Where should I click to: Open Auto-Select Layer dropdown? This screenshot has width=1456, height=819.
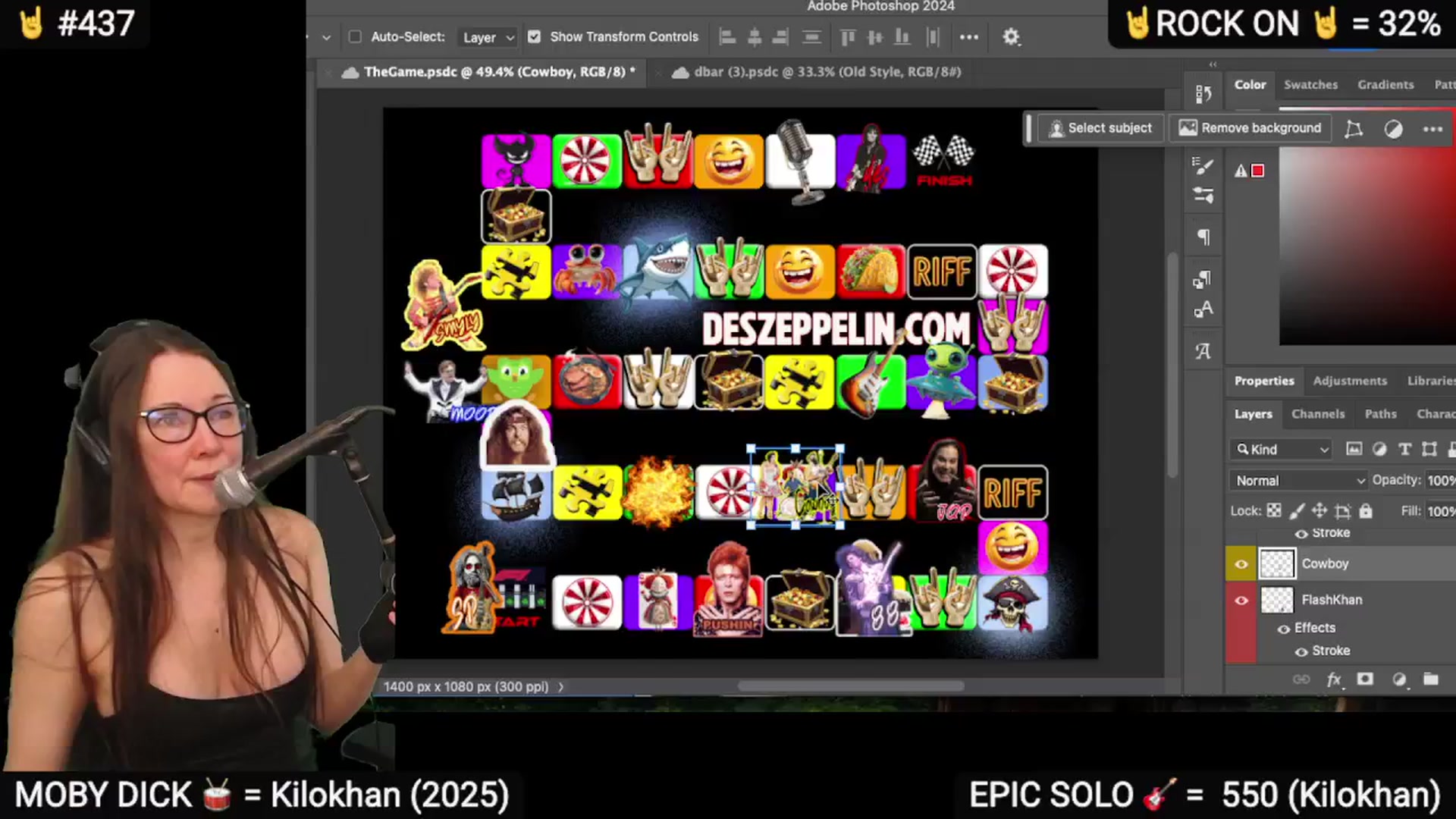[488, 37]
